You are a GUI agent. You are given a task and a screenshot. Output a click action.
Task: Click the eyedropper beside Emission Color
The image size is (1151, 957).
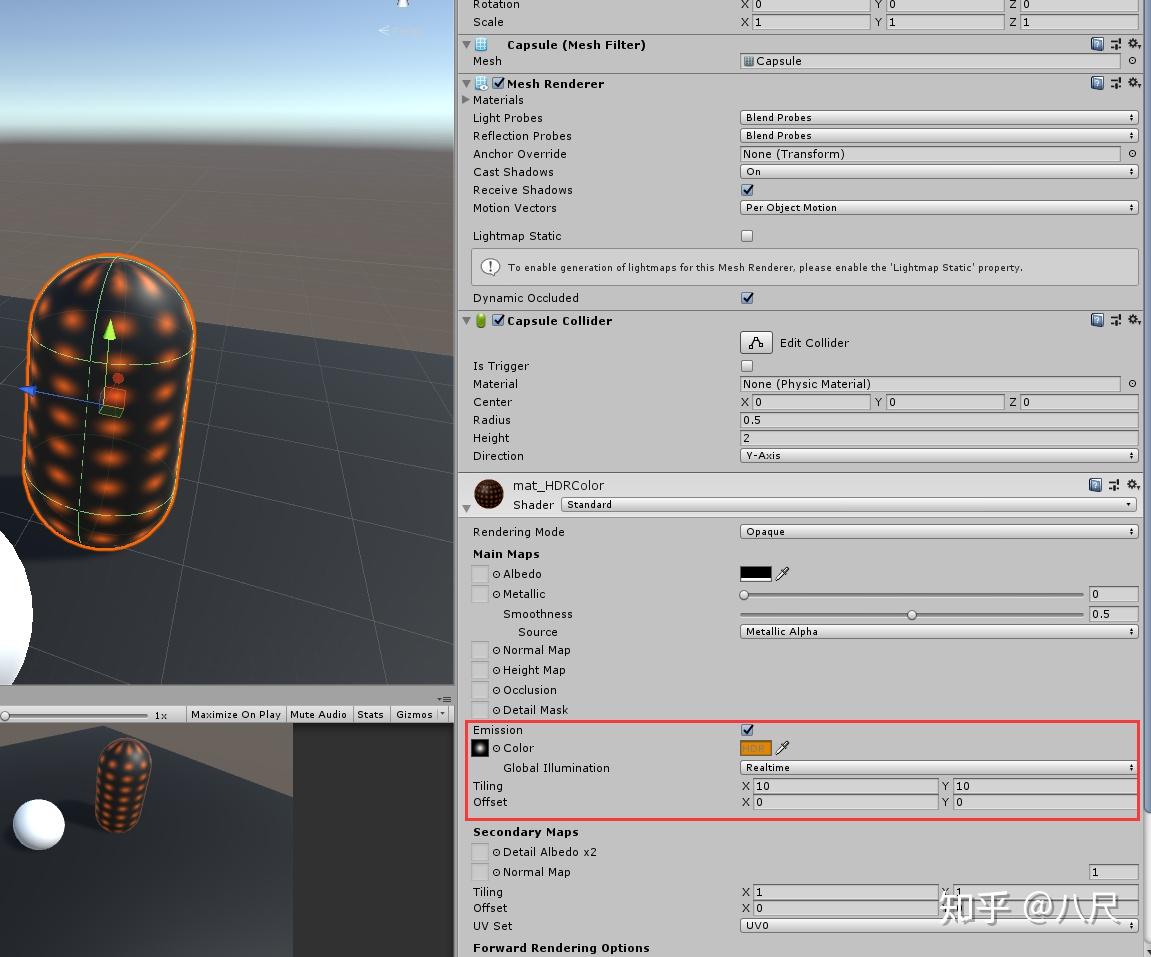pos(783,748)
